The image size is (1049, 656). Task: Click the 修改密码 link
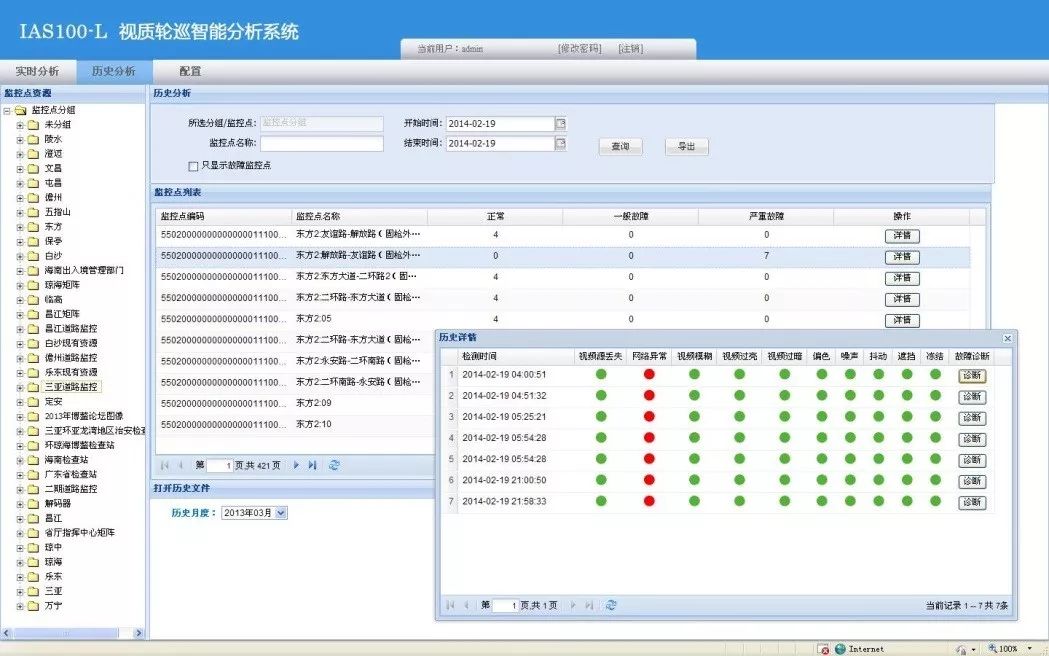point(580,49)
